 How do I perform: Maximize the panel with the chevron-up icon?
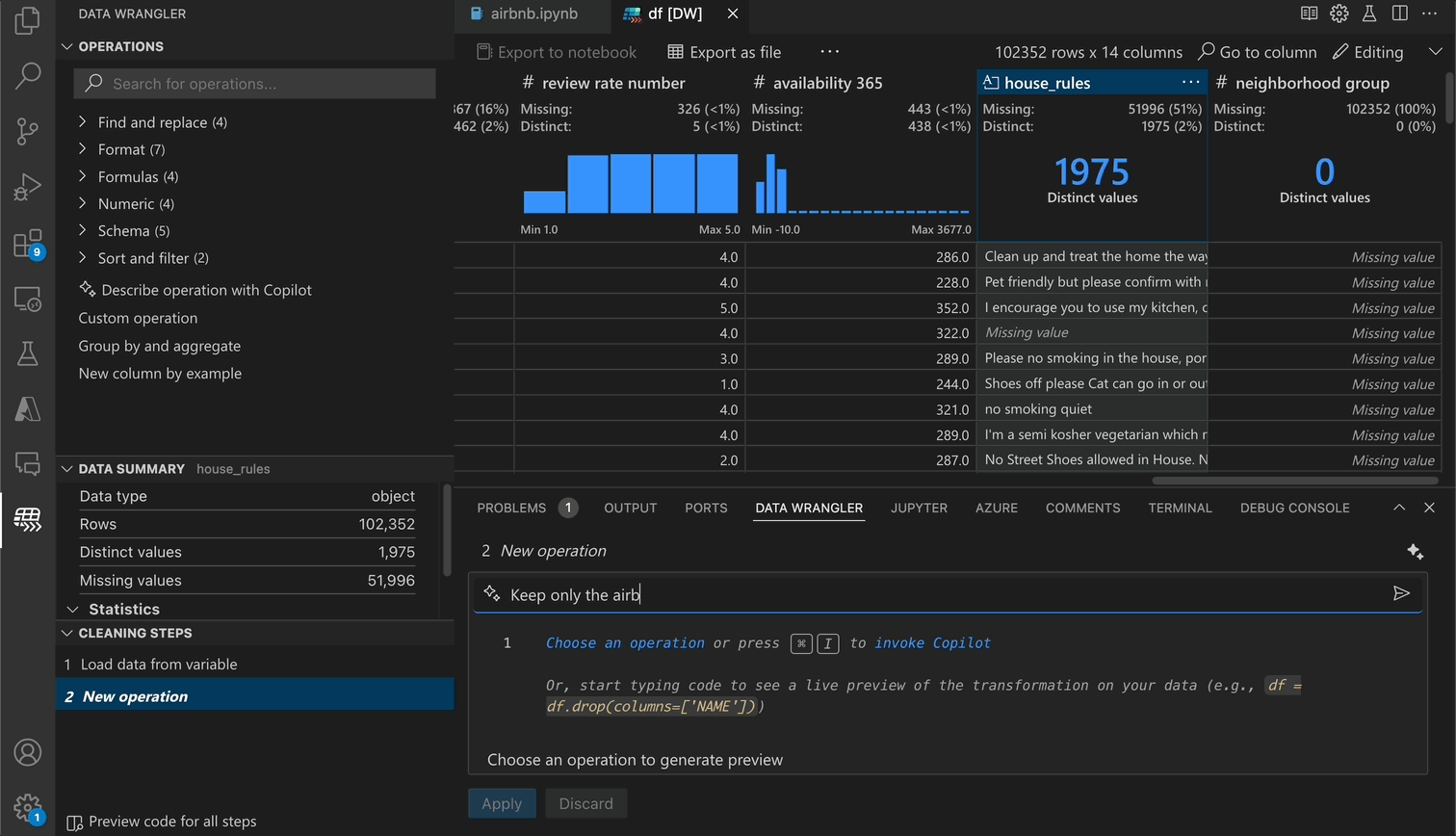[1399, 508]
